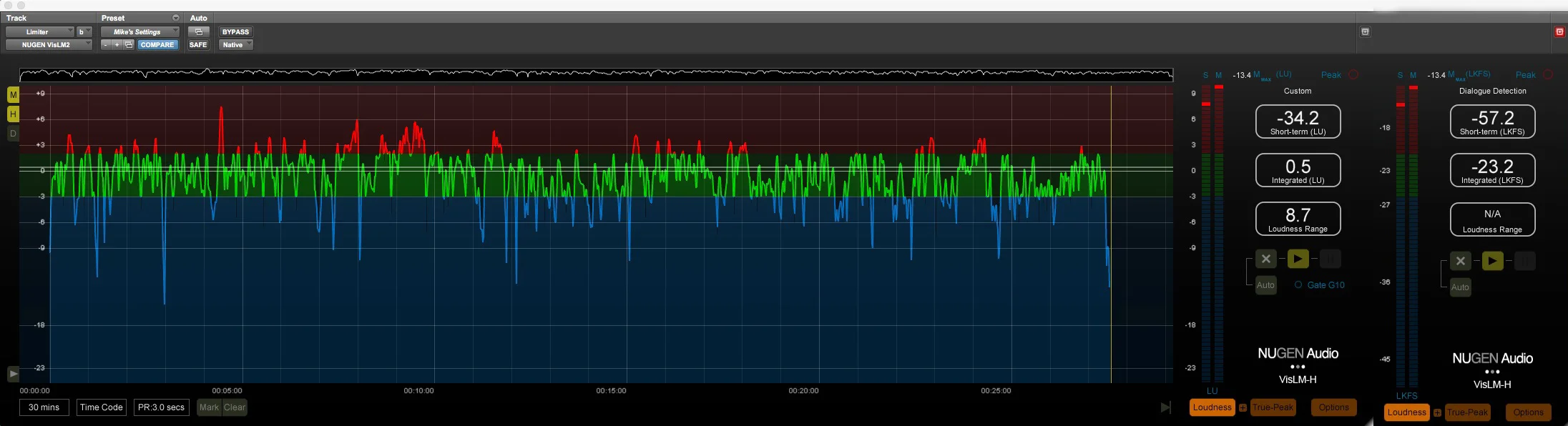Open plugin automation enable window icon
Screen dimensions: 1568x426
pos(199,31)
